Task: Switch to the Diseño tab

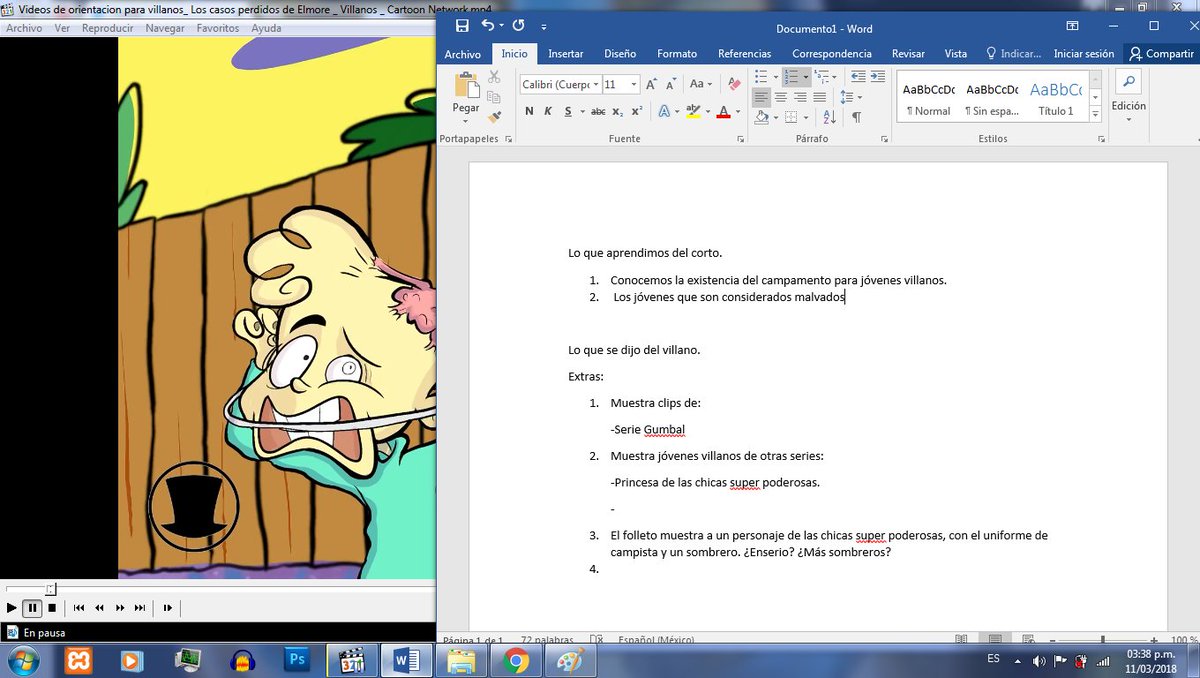Action: click(x=620, y=54)
